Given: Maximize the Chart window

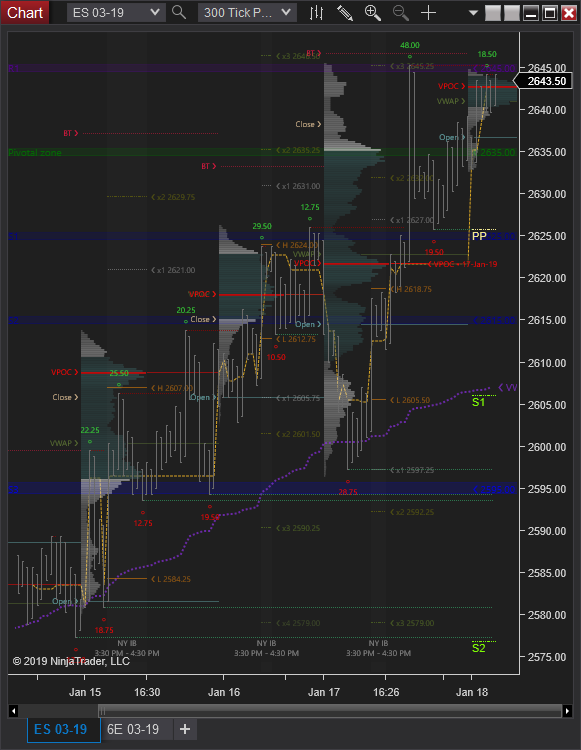Looking at the screenshot, I should point(550,13).
